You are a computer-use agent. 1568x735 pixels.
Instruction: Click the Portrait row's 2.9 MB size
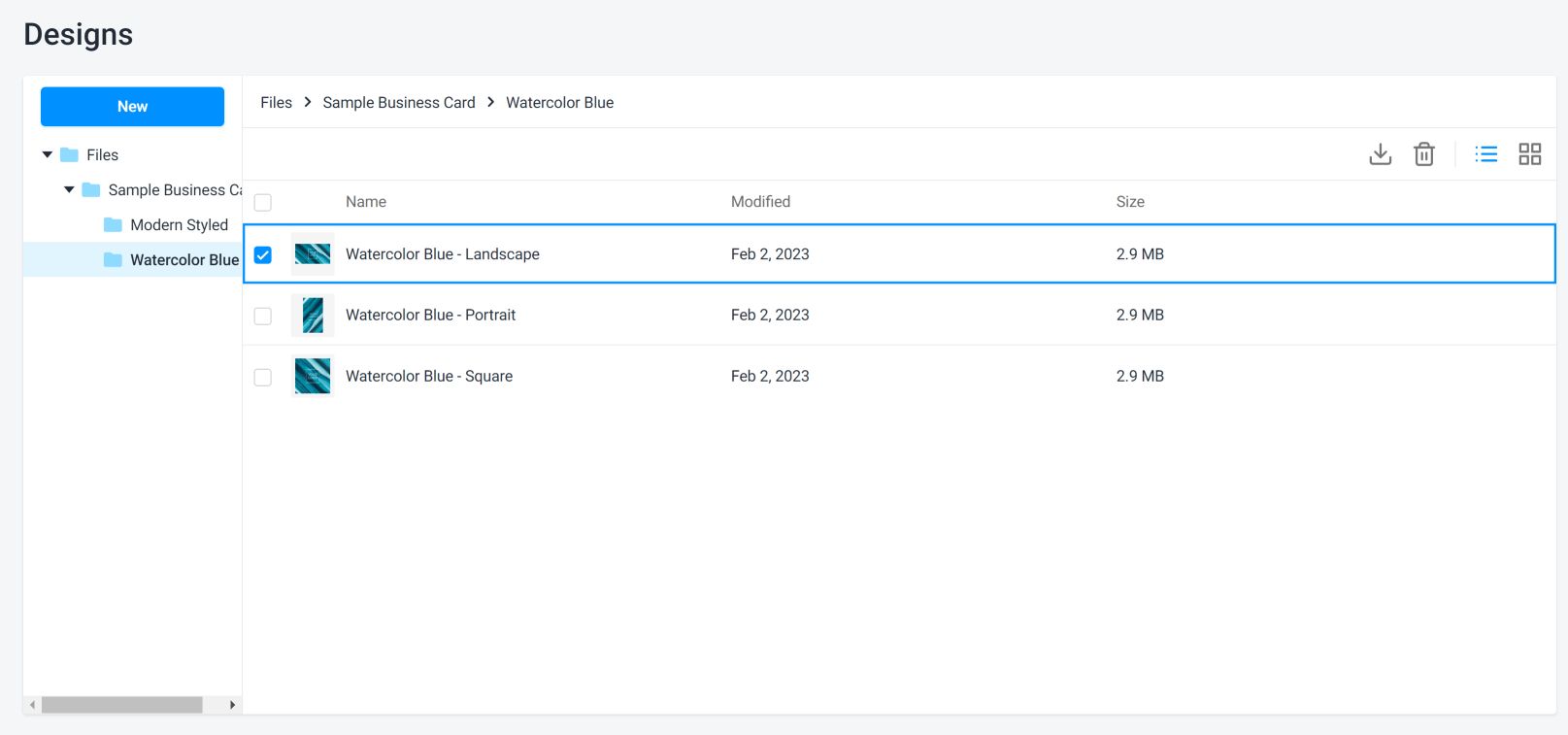pos(1140,316)
